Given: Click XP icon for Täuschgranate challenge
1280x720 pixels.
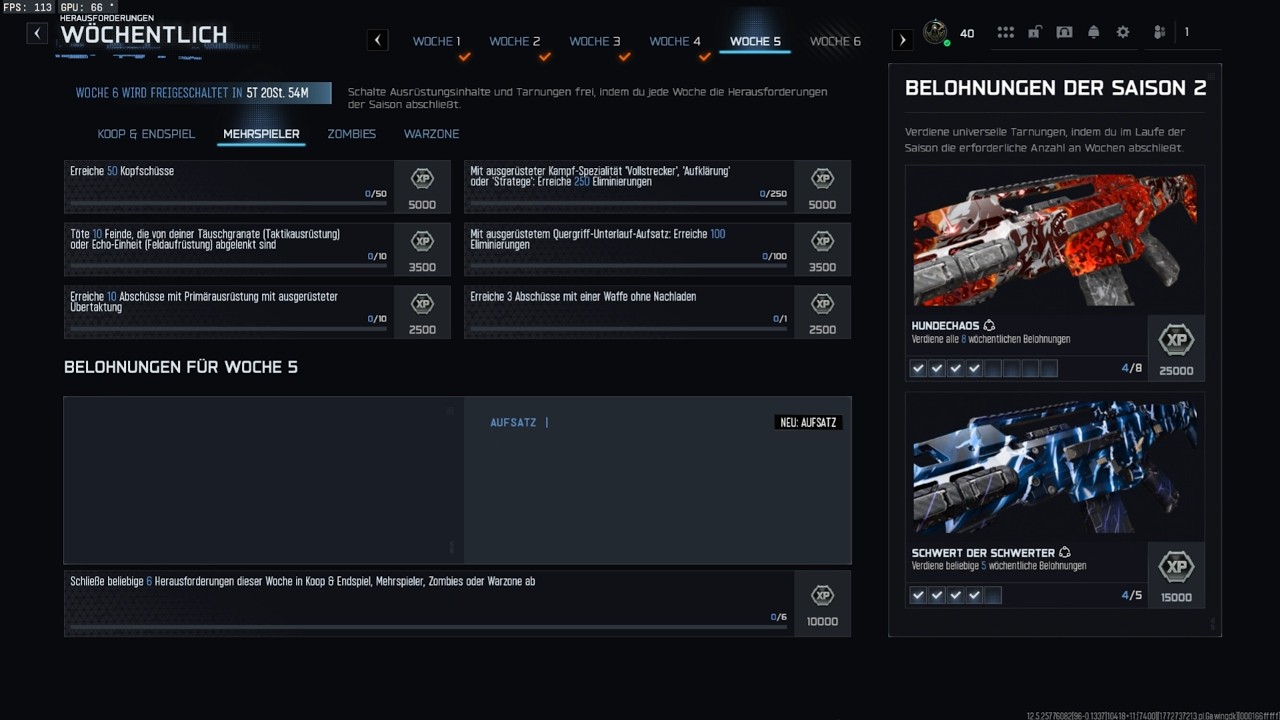Looking at the screenshot, I should [422, 242].
